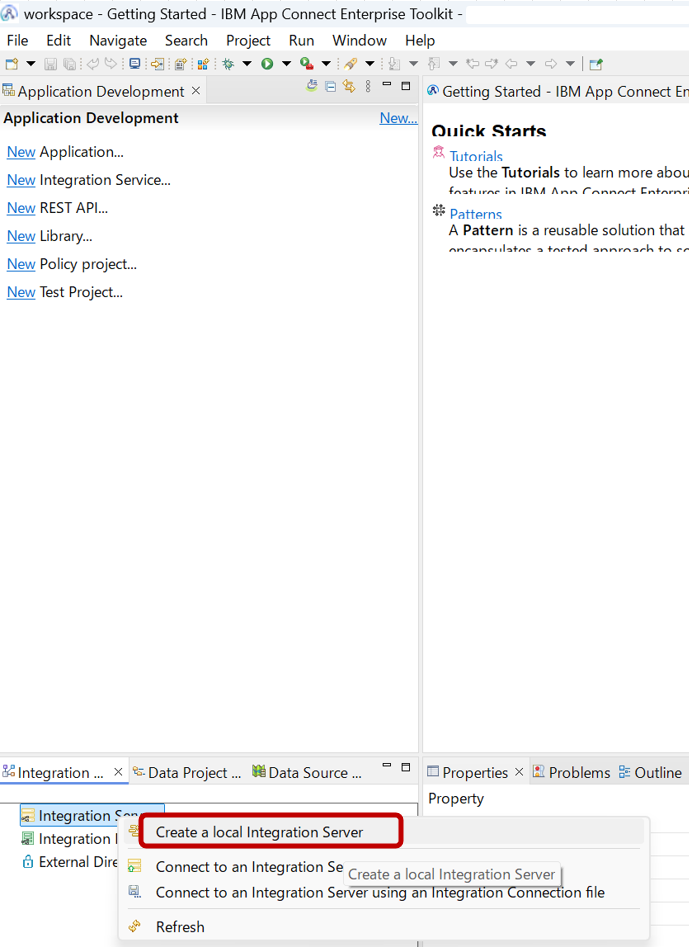Viewport: 689px width, 947px height.
Task: Click the Open Perspective icon
Action: 596,63
